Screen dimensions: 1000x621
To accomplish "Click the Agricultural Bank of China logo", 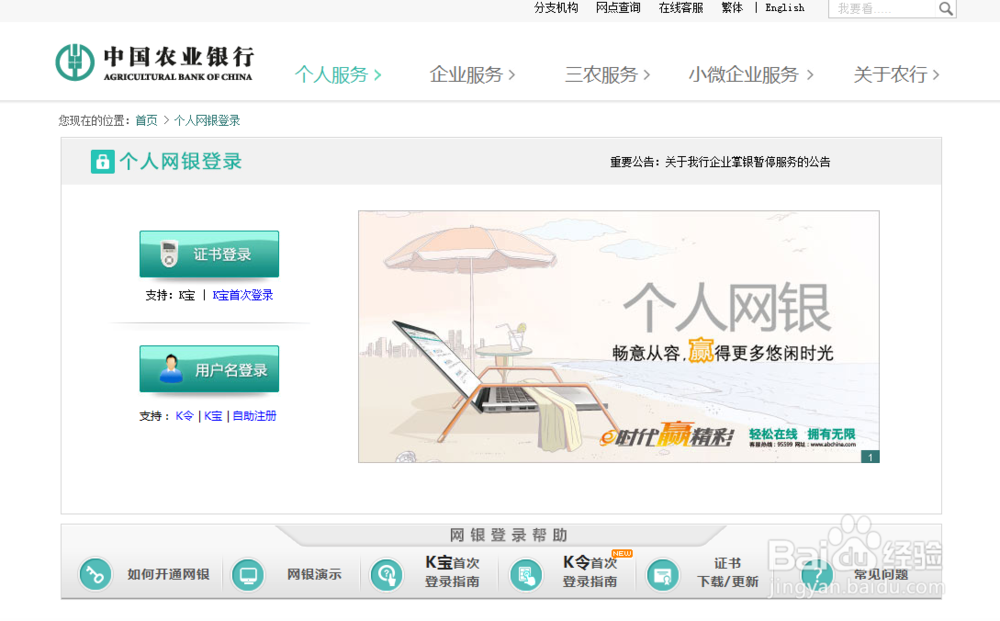I will [150, 62].
